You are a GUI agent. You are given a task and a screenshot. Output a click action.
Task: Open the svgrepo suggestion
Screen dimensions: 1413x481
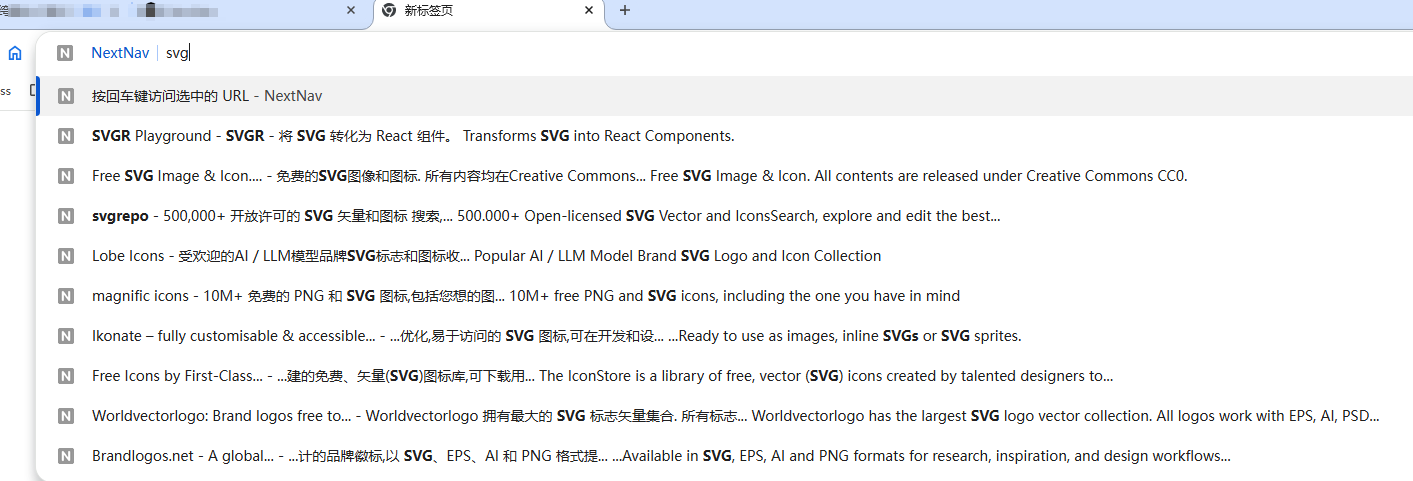coord(724,216)
